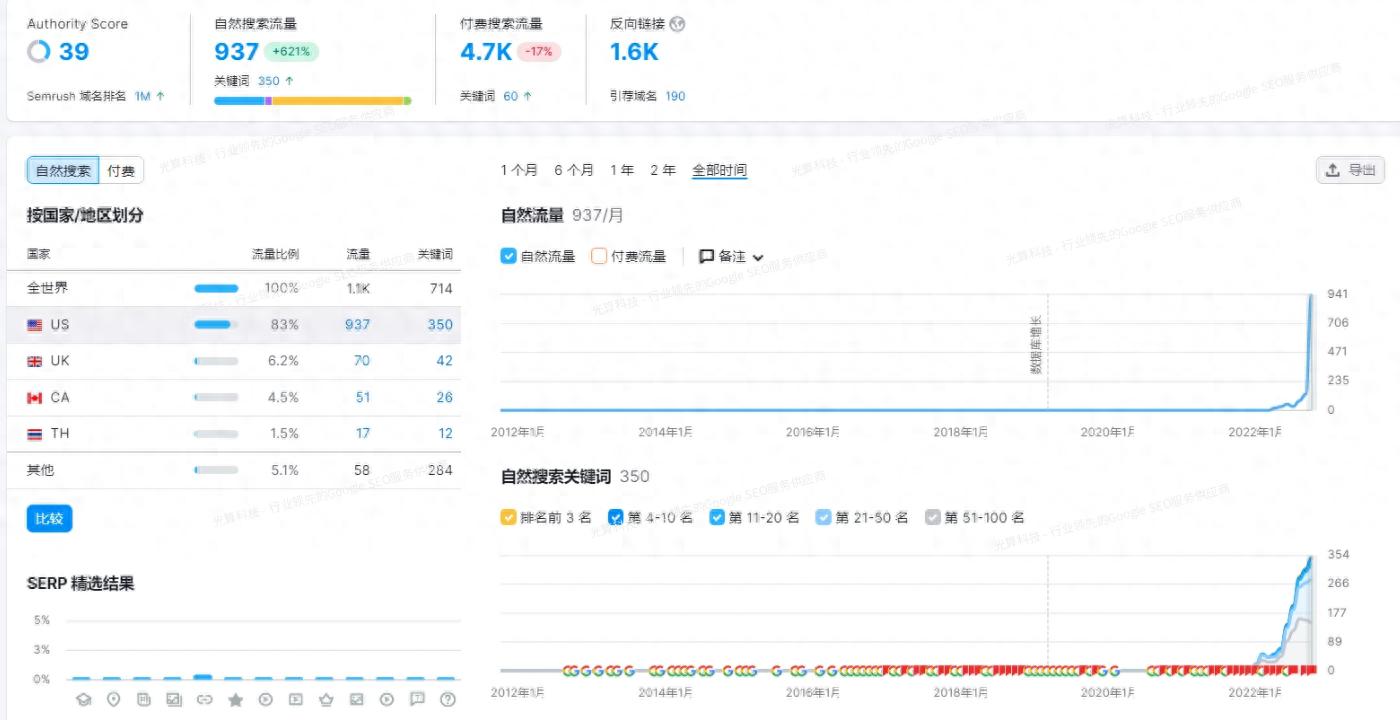This screenshot has width=1400, height=720.
Task: Click the link chain SERP feature icon
Action: (204, 700)
